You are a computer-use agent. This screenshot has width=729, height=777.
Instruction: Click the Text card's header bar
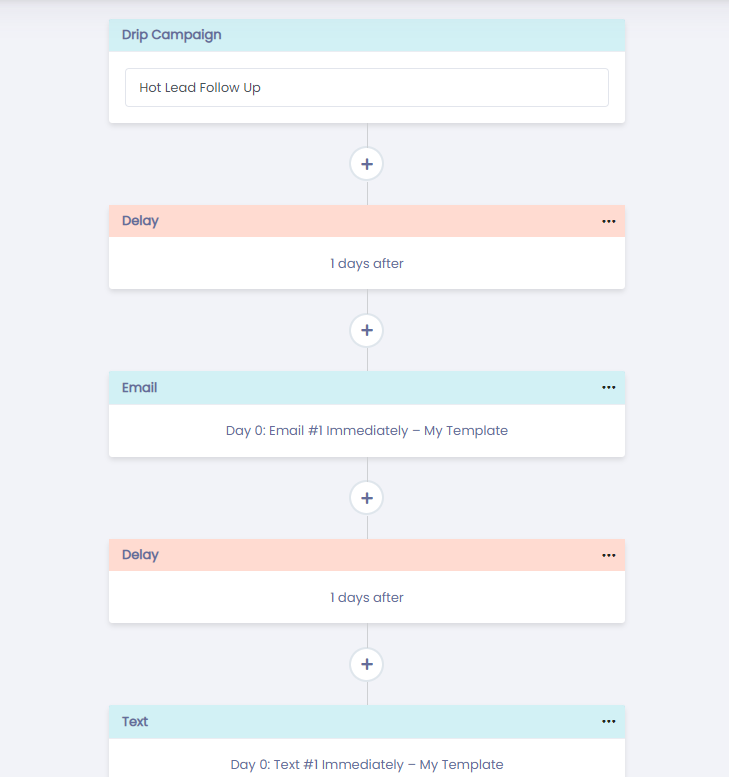(367, 721)
